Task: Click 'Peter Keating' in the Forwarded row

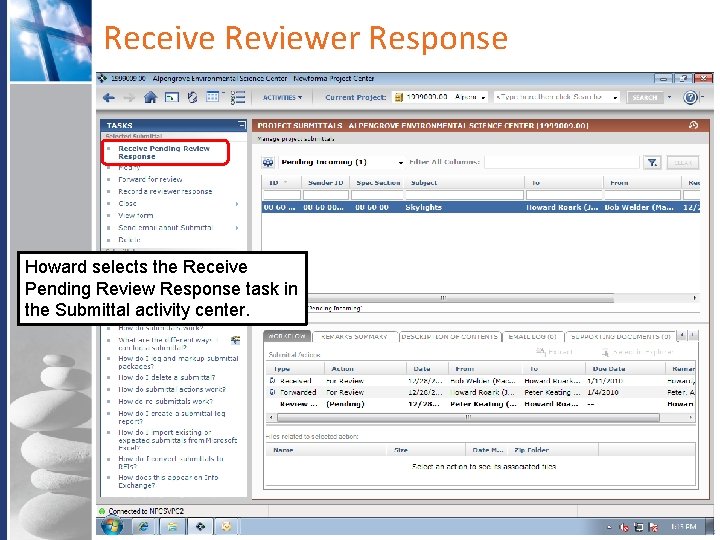Action: (552, 393)
